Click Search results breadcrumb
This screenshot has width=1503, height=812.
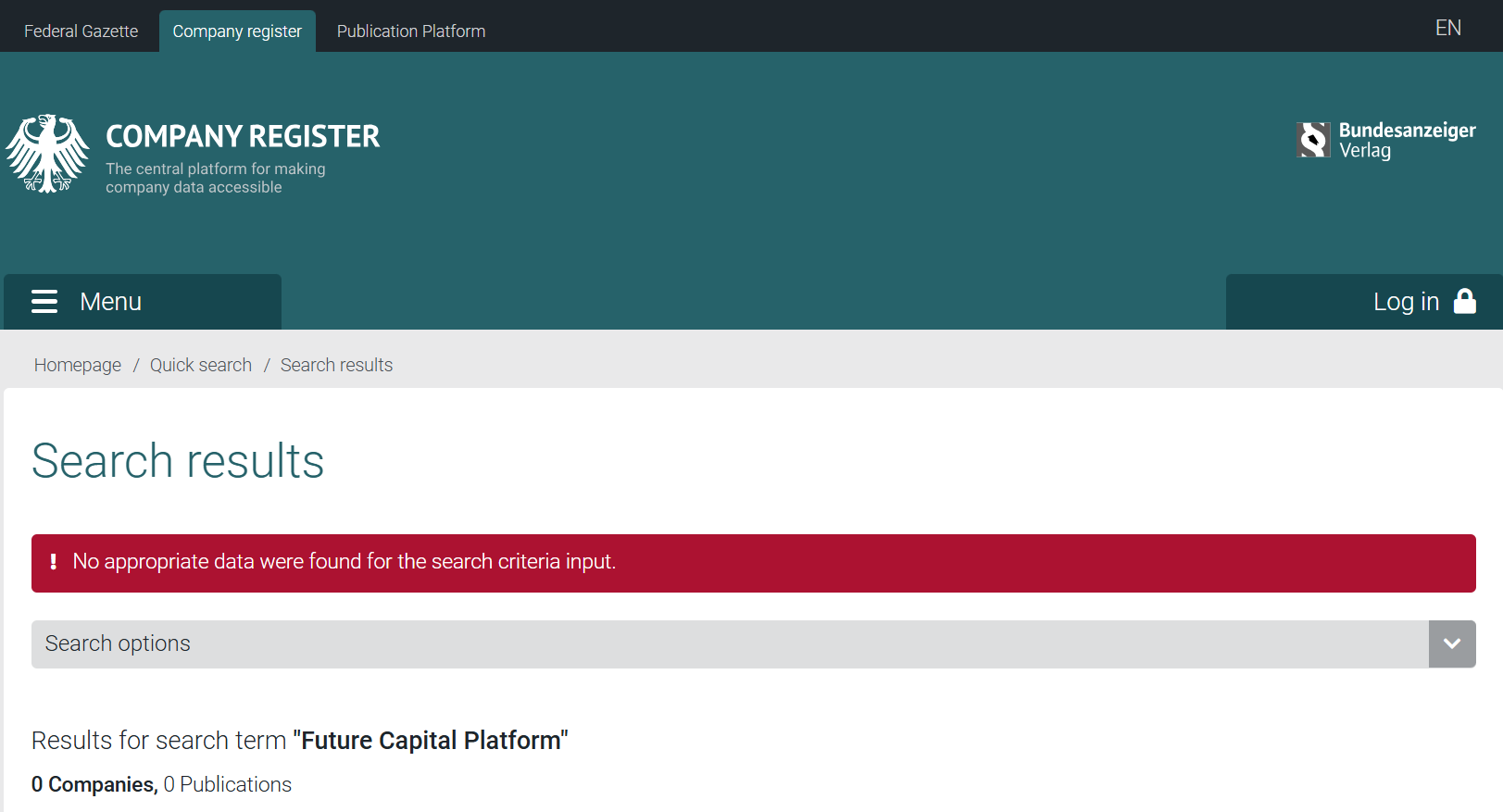337,365
